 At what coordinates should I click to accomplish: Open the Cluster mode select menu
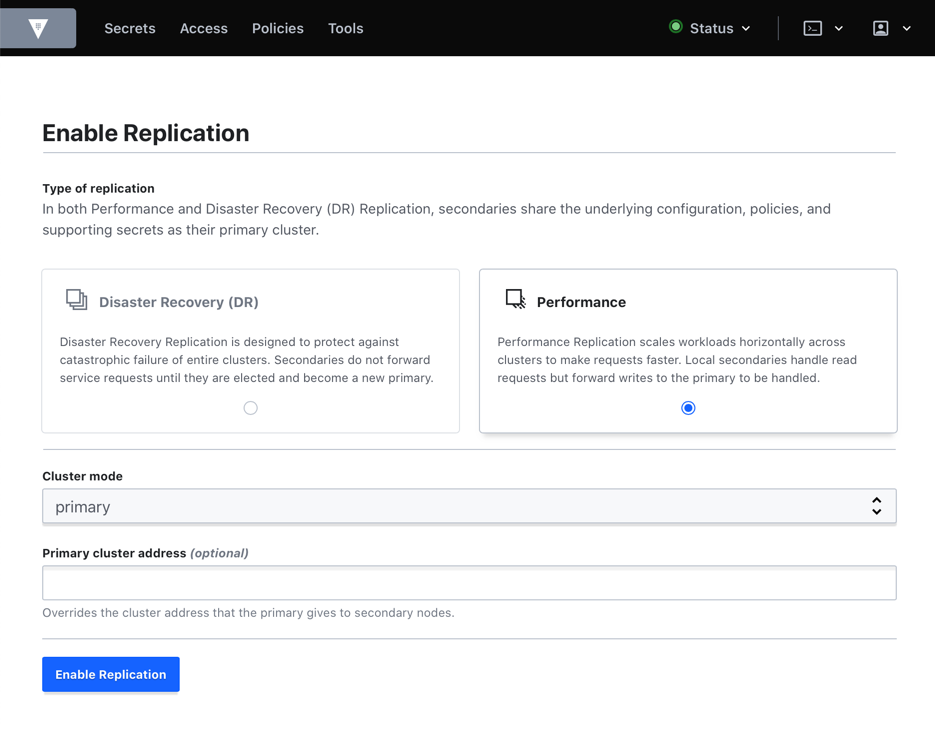[x=469, y=506]
